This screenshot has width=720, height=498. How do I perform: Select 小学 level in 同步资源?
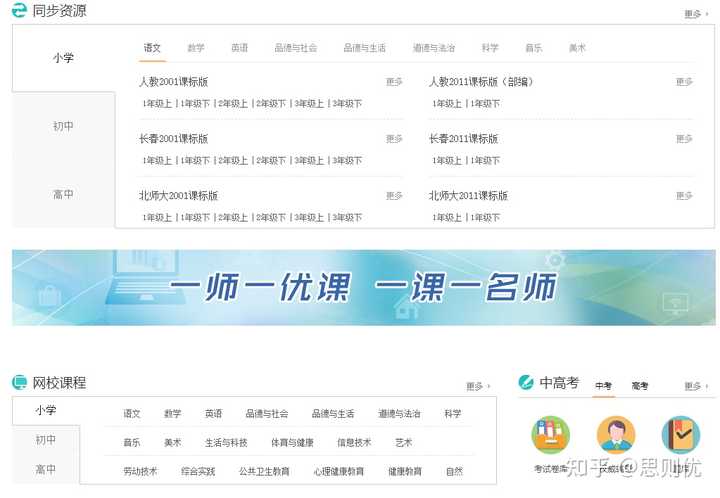(63, 58)
